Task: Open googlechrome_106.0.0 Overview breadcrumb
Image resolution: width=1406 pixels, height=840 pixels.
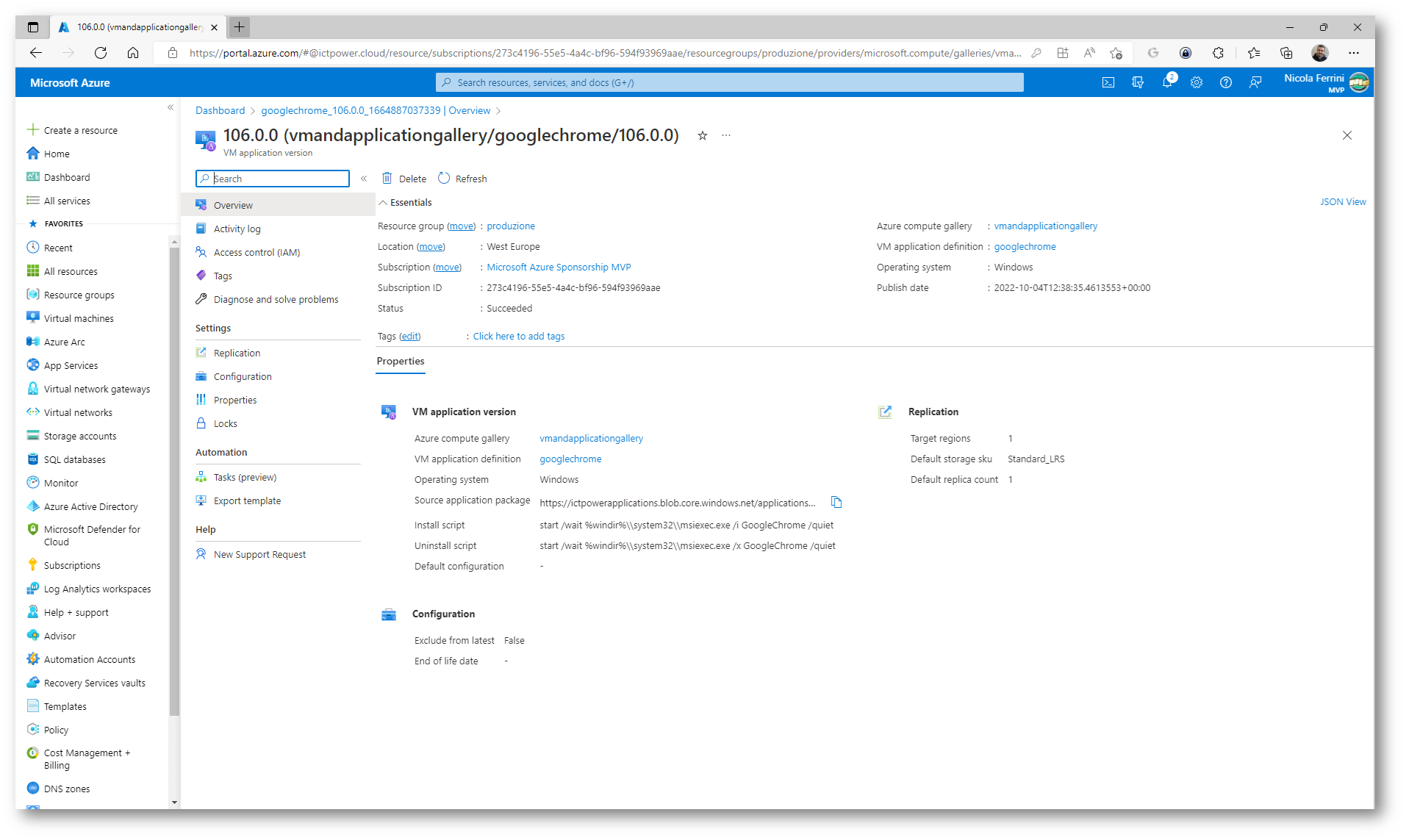Action: click(x=376, y=110)
